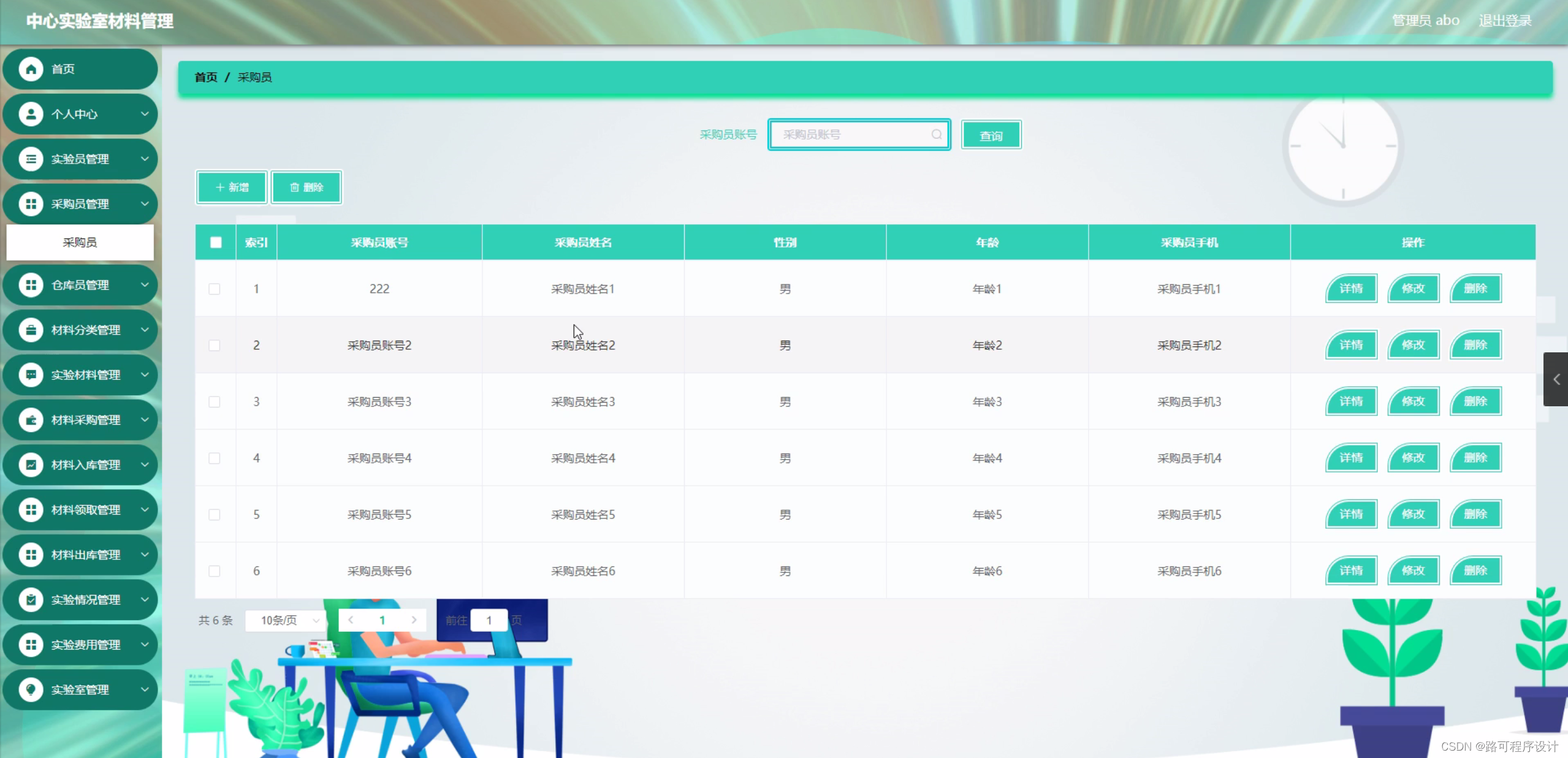Click the wallet icon beside 材料采购管理

31,420
